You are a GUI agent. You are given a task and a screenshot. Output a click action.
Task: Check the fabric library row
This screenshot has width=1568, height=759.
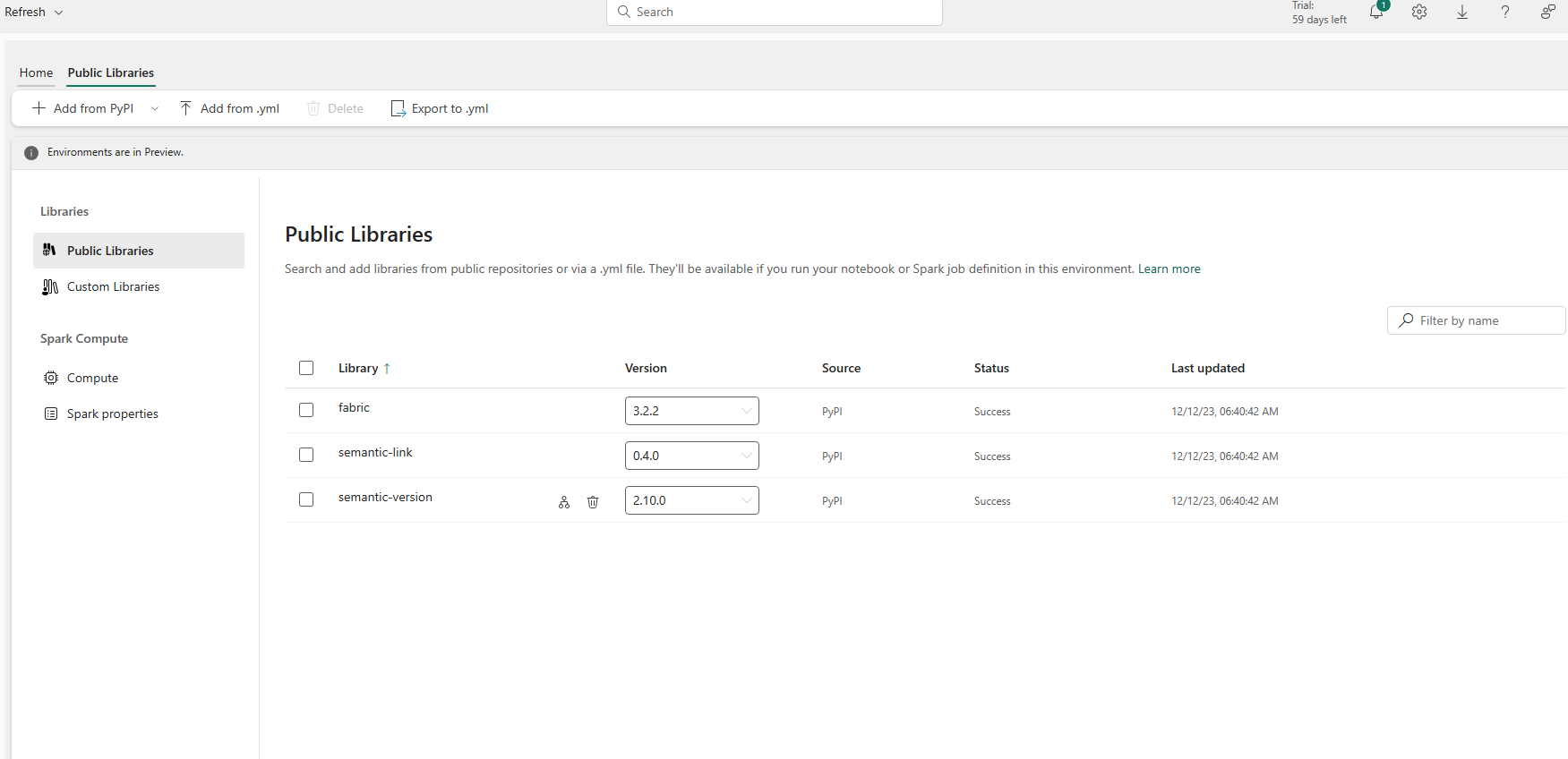(x=306, y=410)
